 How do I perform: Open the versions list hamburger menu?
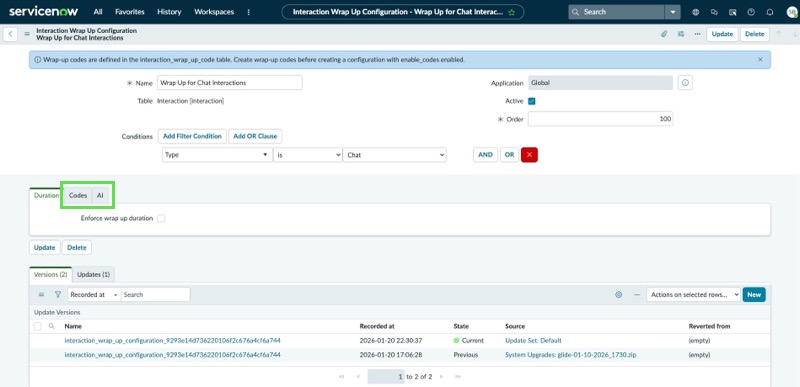[x=41, y=295]
